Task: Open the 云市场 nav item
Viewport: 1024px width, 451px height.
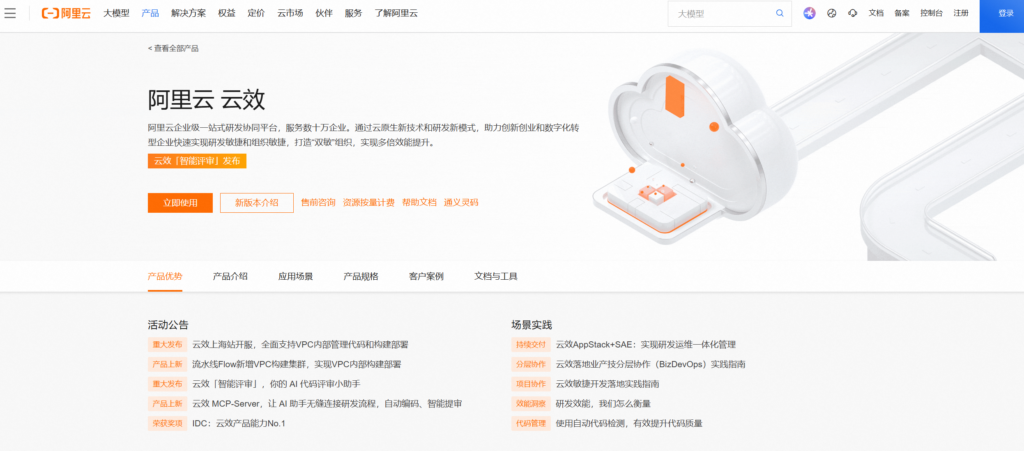Action: pos(290,13)
